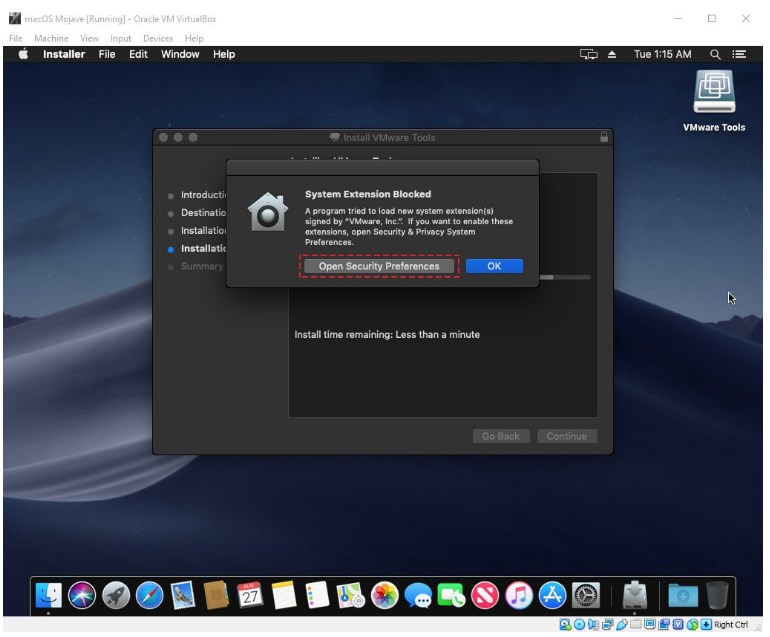Launch Siri from the dock
770x637 pixels.
click(81, 596)
